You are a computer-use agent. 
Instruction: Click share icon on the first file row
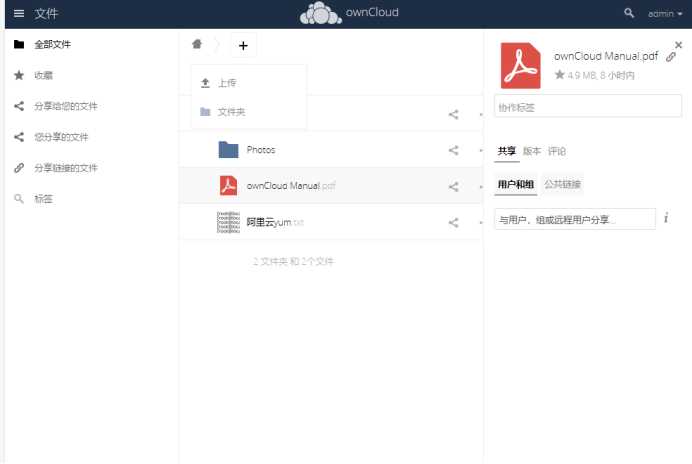coord(453,114)
